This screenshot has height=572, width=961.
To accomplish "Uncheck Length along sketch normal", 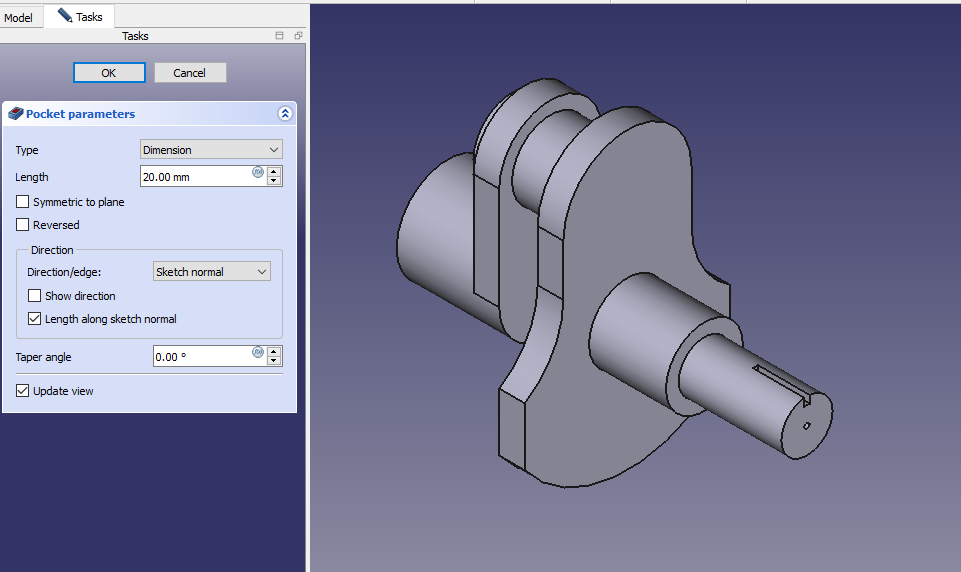I will [35, 319].
